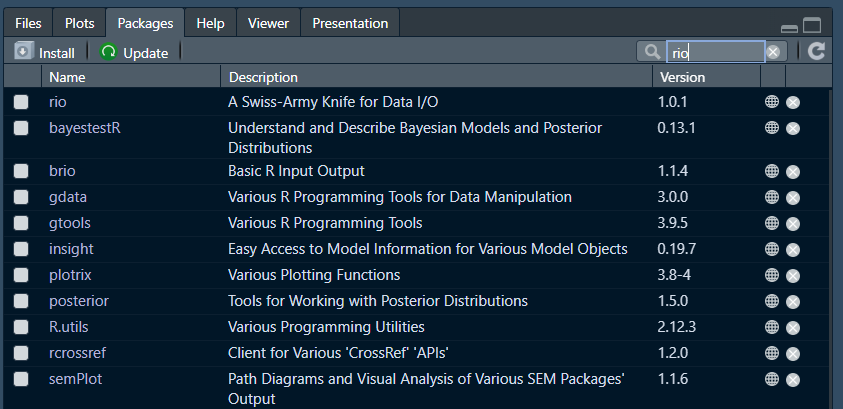Click the Update packages button
The width and height of the screenshot is (843, 409).
pyautogui.click(x=134, y=52)
